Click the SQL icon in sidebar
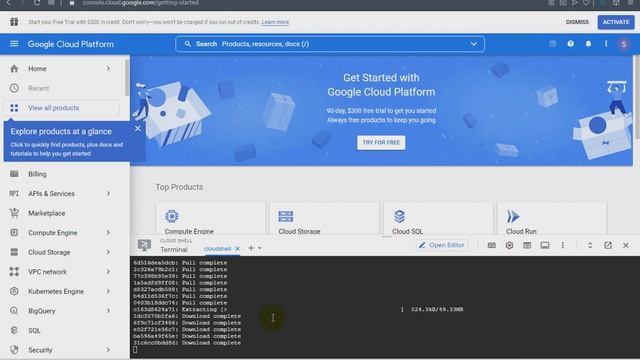640x360 pixels. tap(14, 330)
